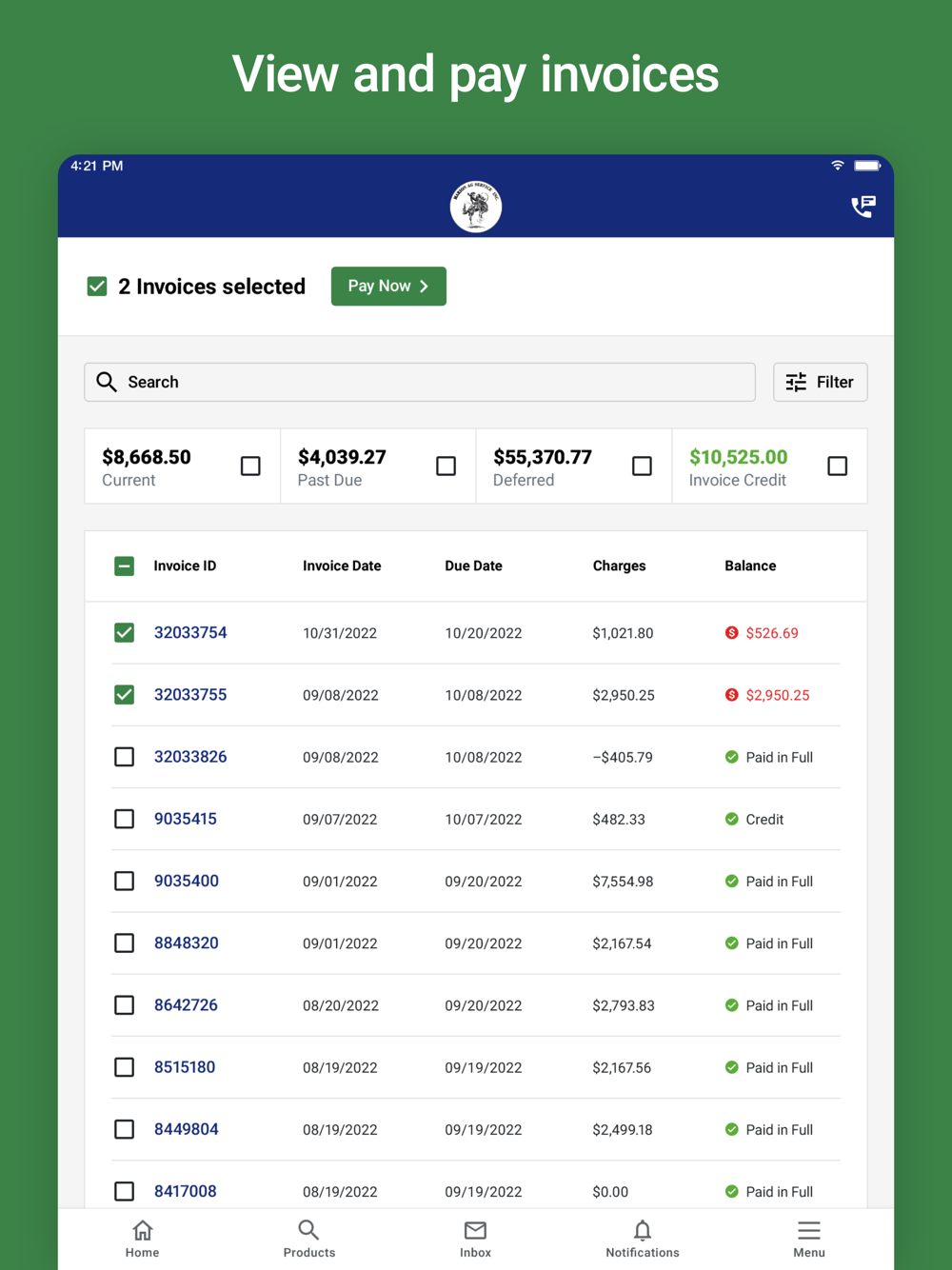Click the $526.69 balance amount
The image size is (952, 1270).
772,633
